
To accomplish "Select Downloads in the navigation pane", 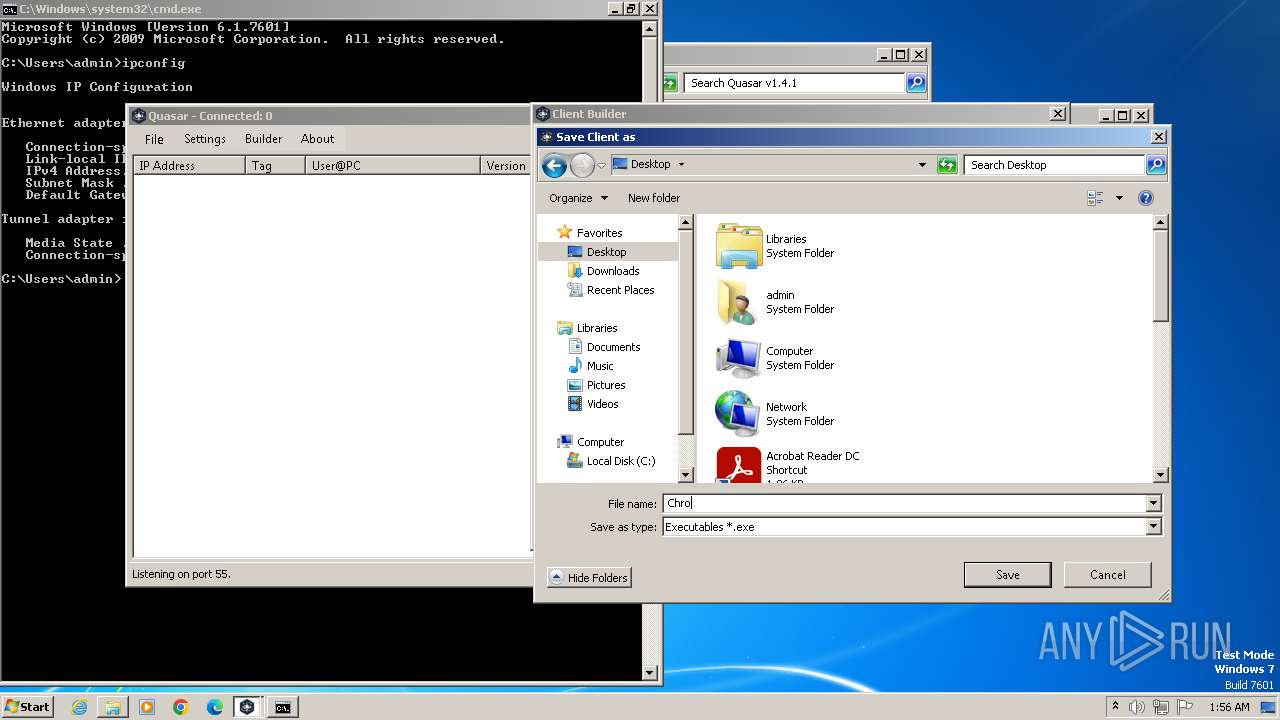I will click(613, 271).
